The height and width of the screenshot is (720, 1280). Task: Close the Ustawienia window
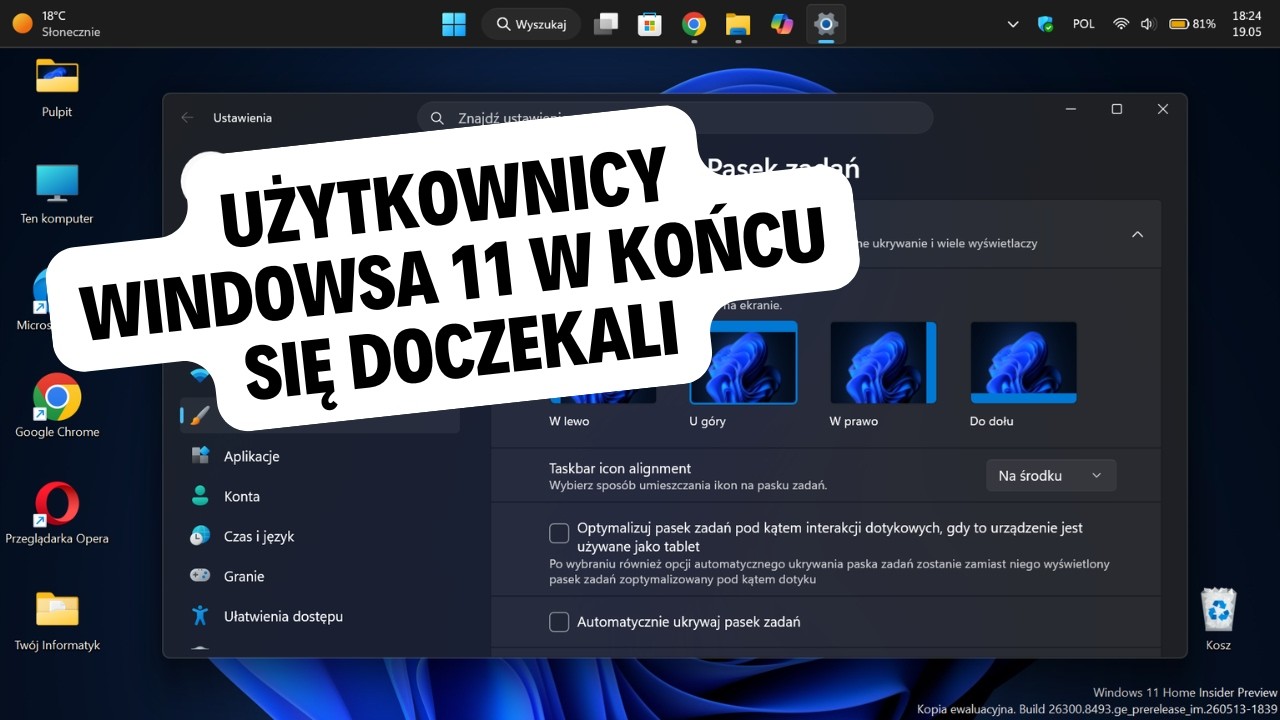click(1163, 109)
